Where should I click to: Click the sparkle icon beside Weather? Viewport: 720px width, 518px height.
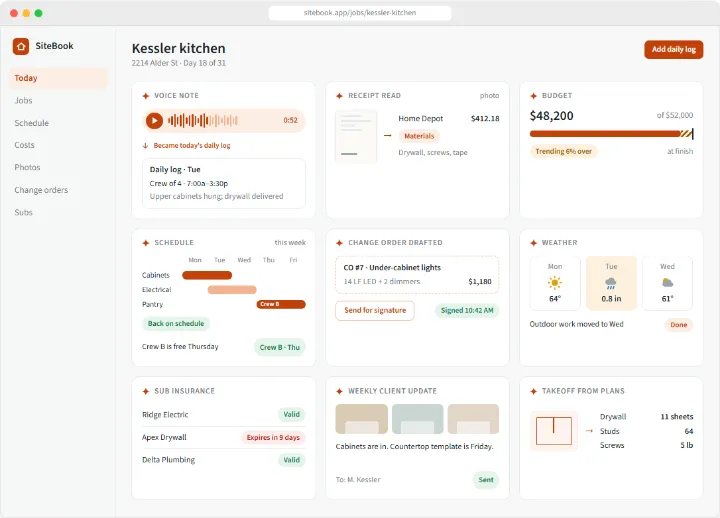[533, 242]
